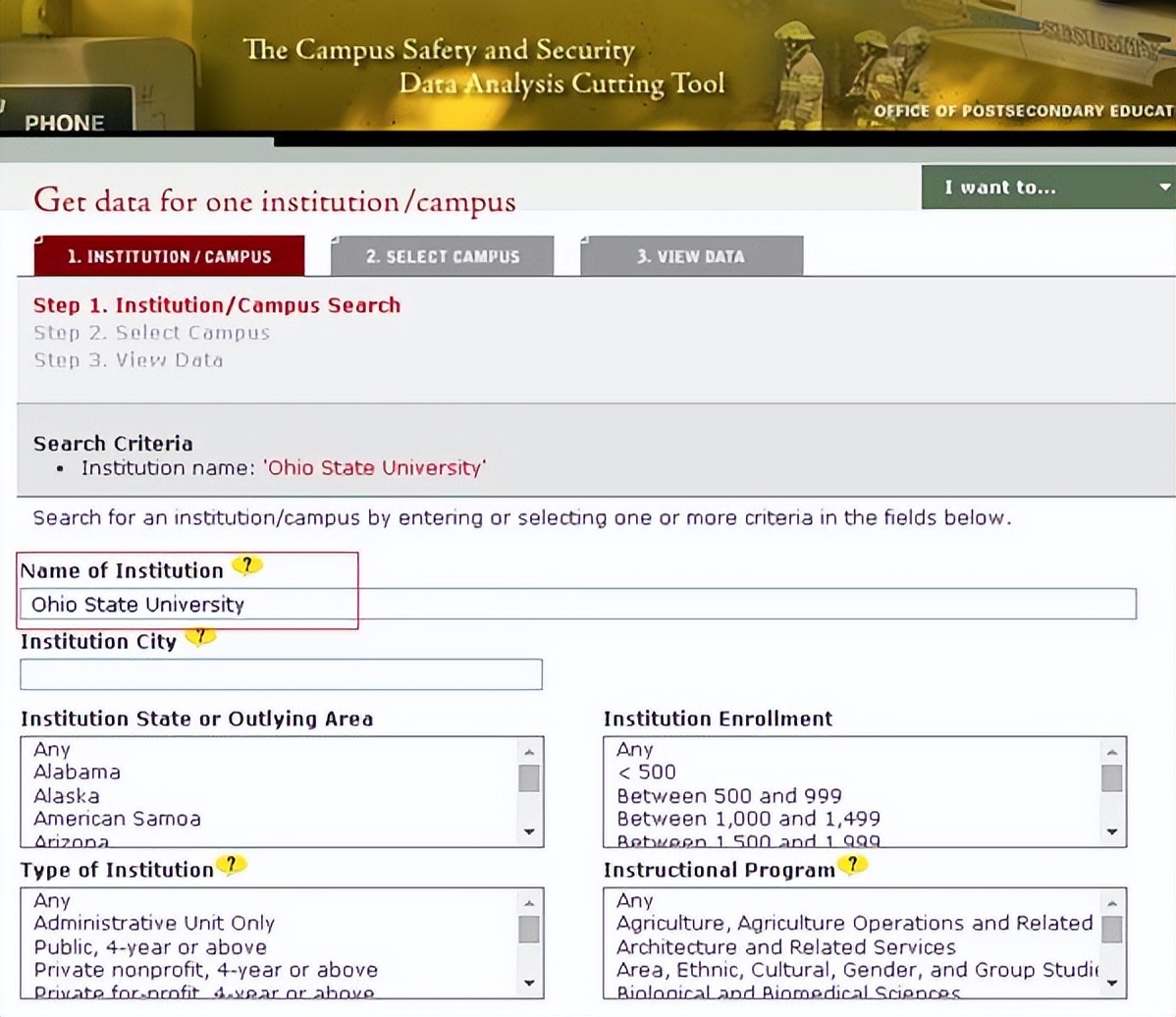Select 'Architecture and Related Services' program
1176x1017 pixels.
point(786,947)
